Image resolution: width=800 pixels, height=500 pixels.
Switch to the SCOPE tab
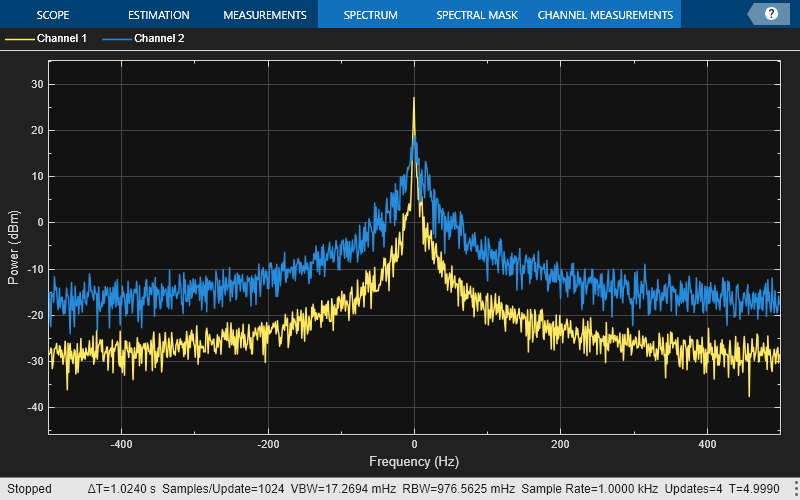pos(53,15)
